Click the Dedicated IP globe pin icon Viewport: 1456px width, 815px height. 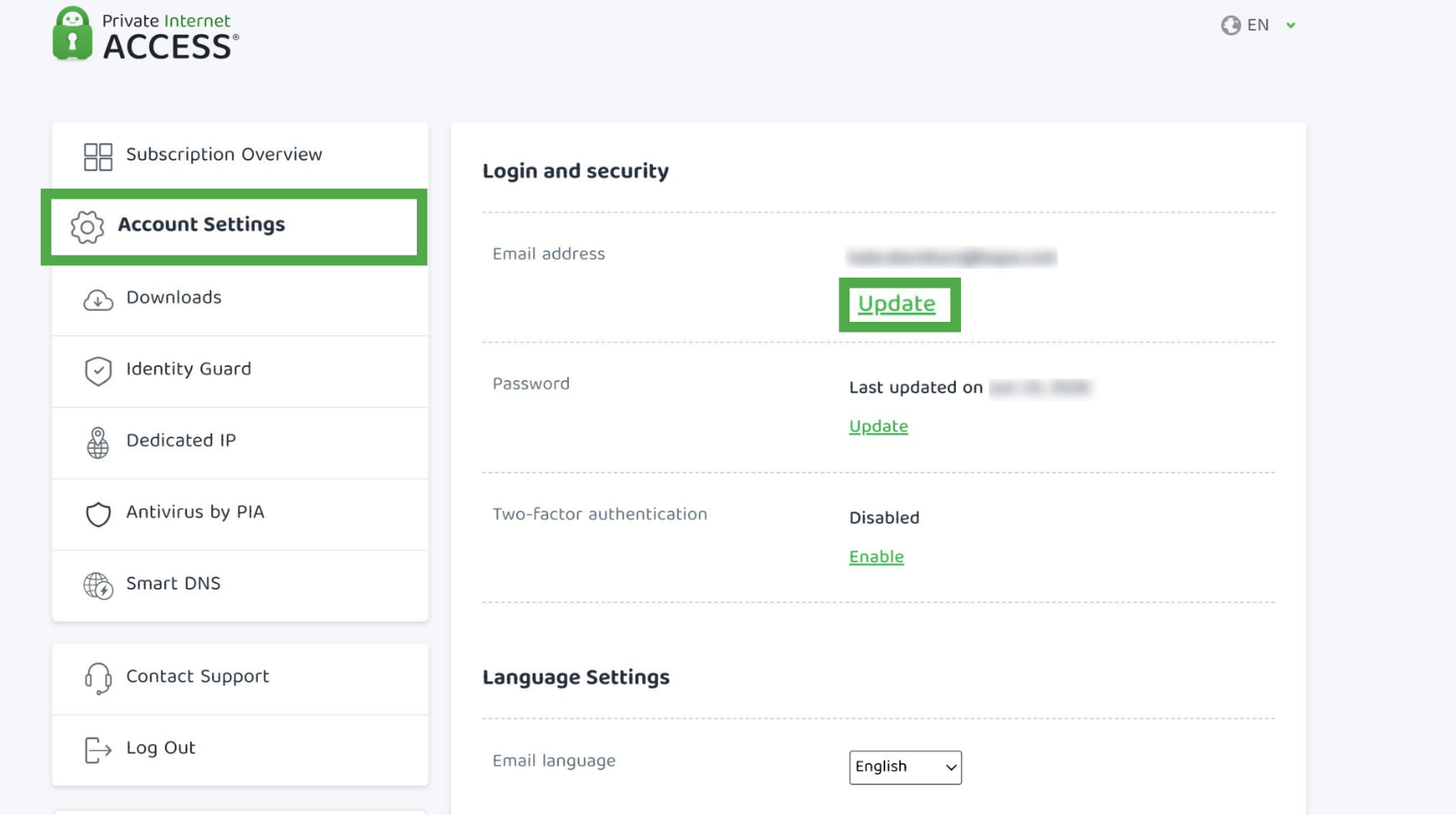[98, 442]
